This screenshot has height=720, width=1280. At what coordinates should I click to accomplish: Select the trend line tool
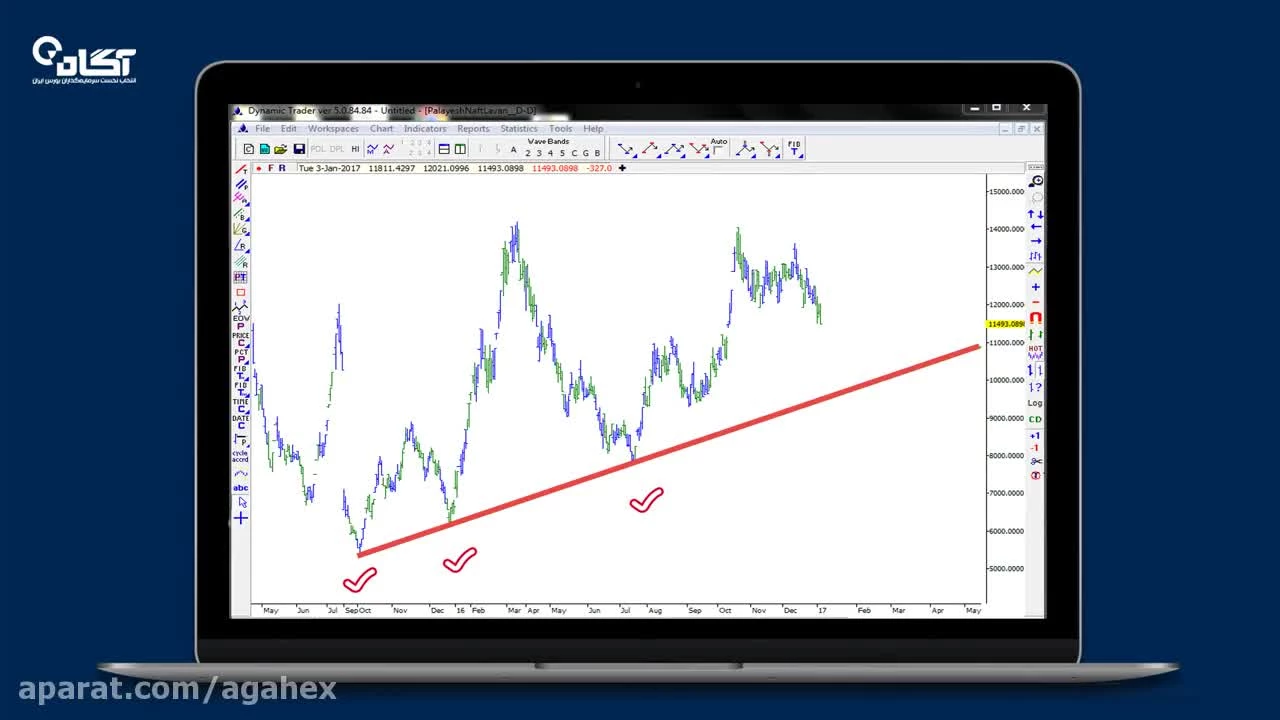click(x=240, y=169)
